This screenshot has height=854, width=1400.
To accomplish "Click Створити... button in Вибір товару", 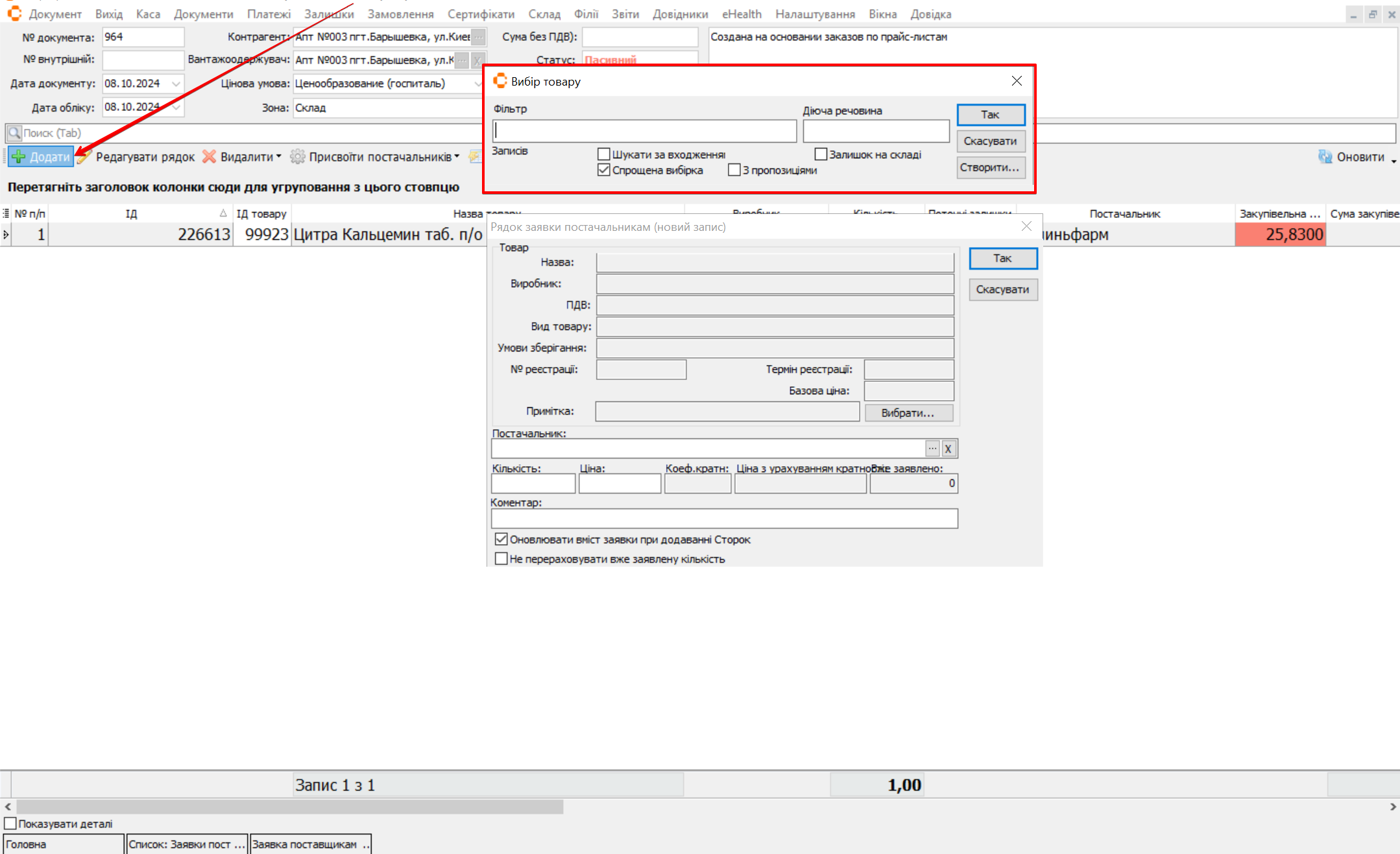I will pyautogui.click(x=990, y=167).
